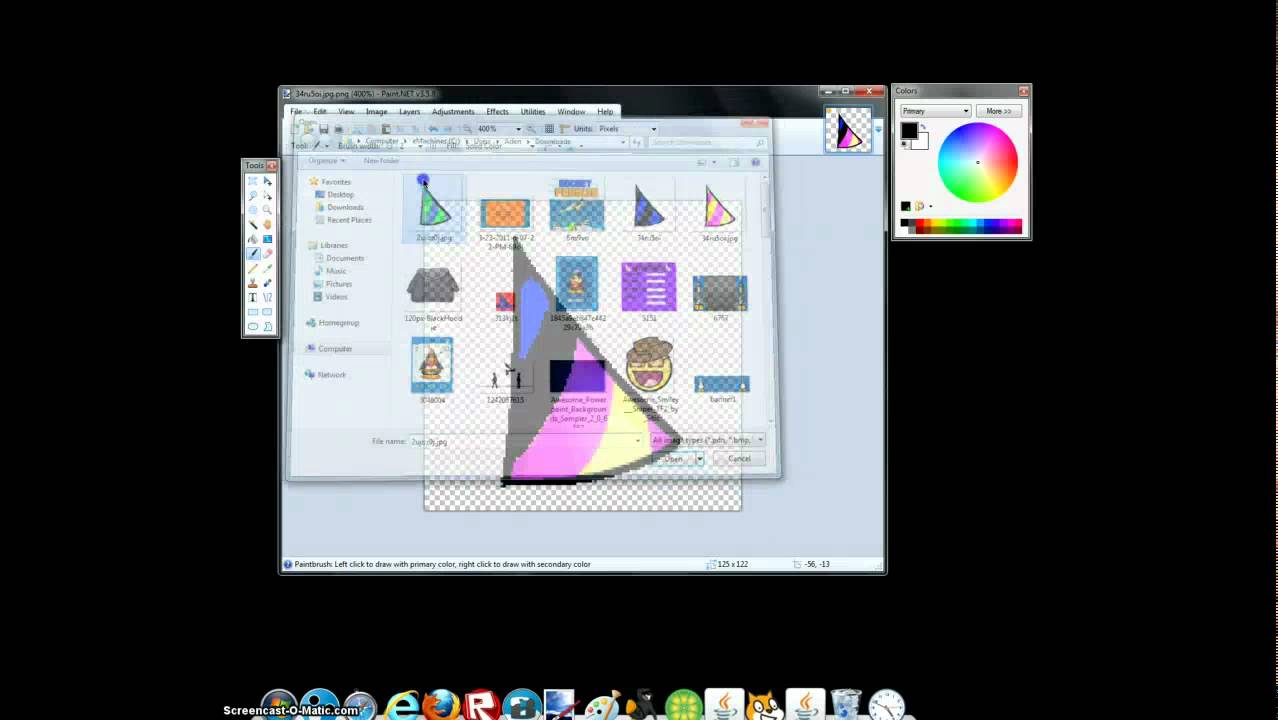The width and height of the screenshot is (1278, 720).
Task: Open the file types filter dropdown
Action: click(x=708, y=440)
